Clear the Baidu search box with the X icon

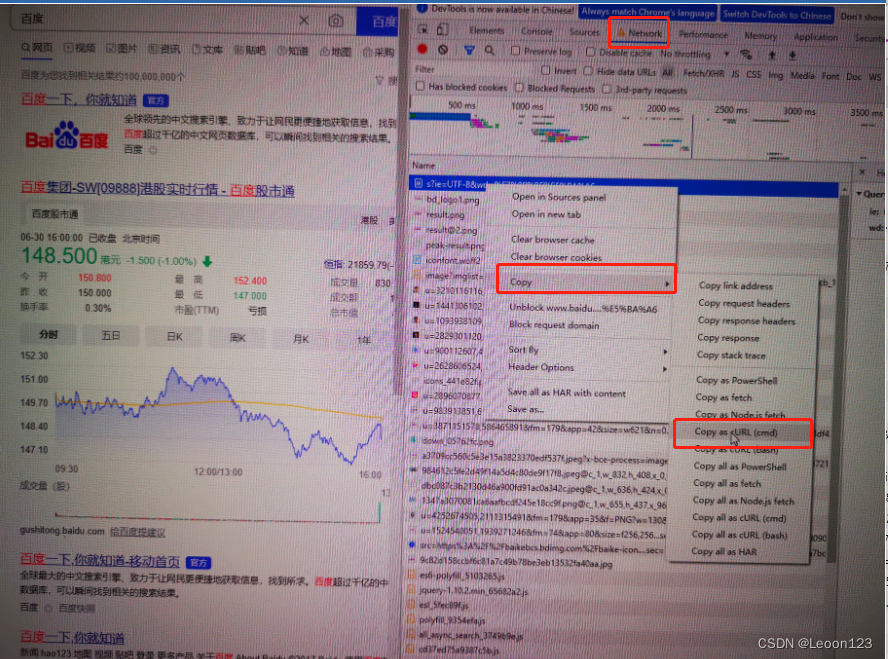click(x=304, y=20)
